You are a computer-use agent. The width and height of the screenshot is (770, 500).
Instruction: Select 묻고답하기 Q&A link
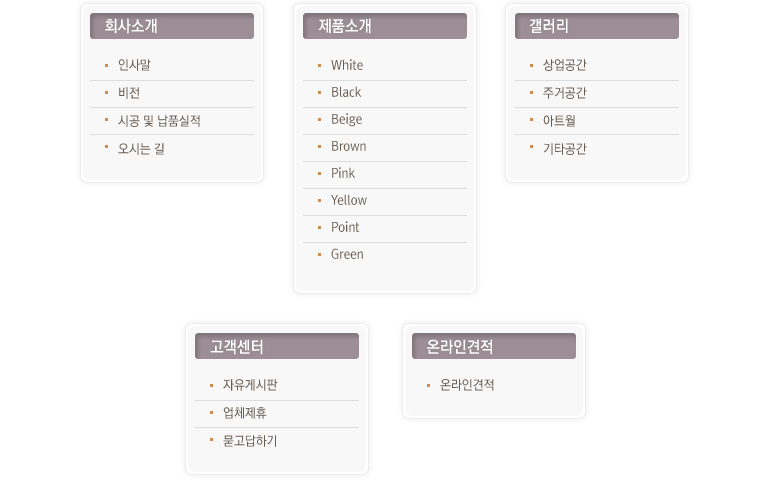[250, 441]
